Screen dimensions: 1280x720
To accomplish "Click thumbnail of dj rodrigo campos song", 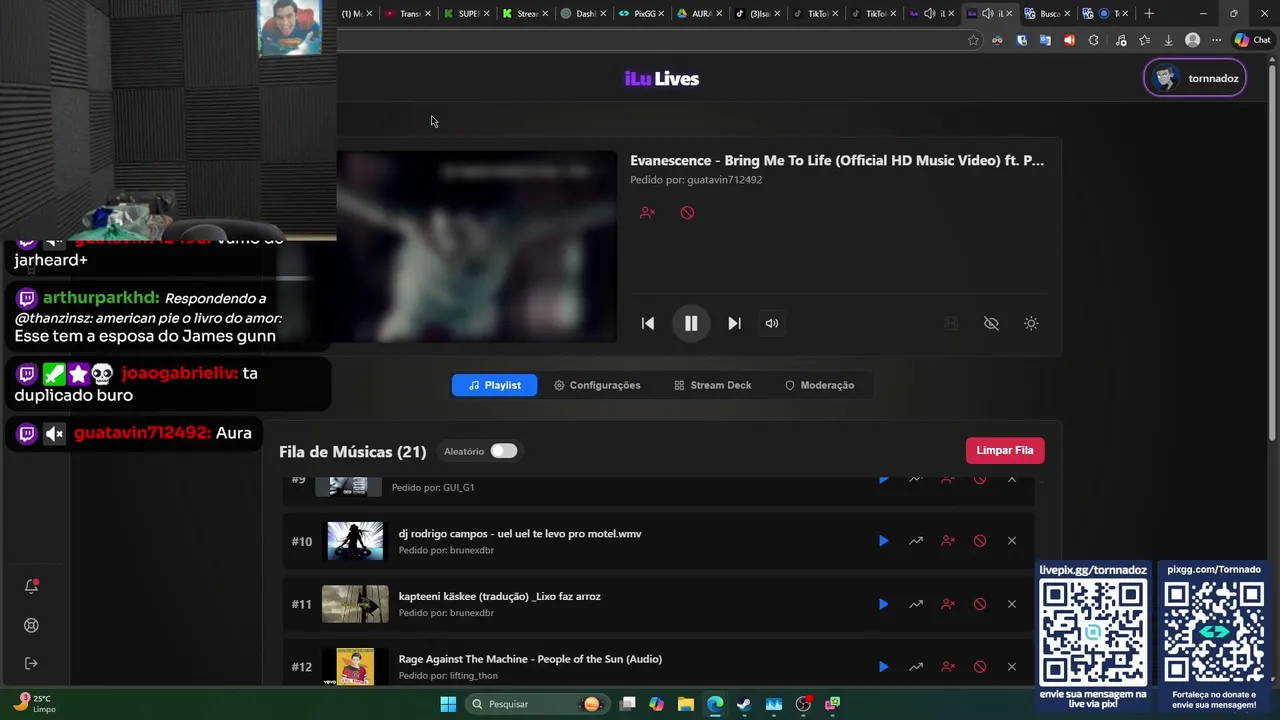I will (x=355, y=541).
